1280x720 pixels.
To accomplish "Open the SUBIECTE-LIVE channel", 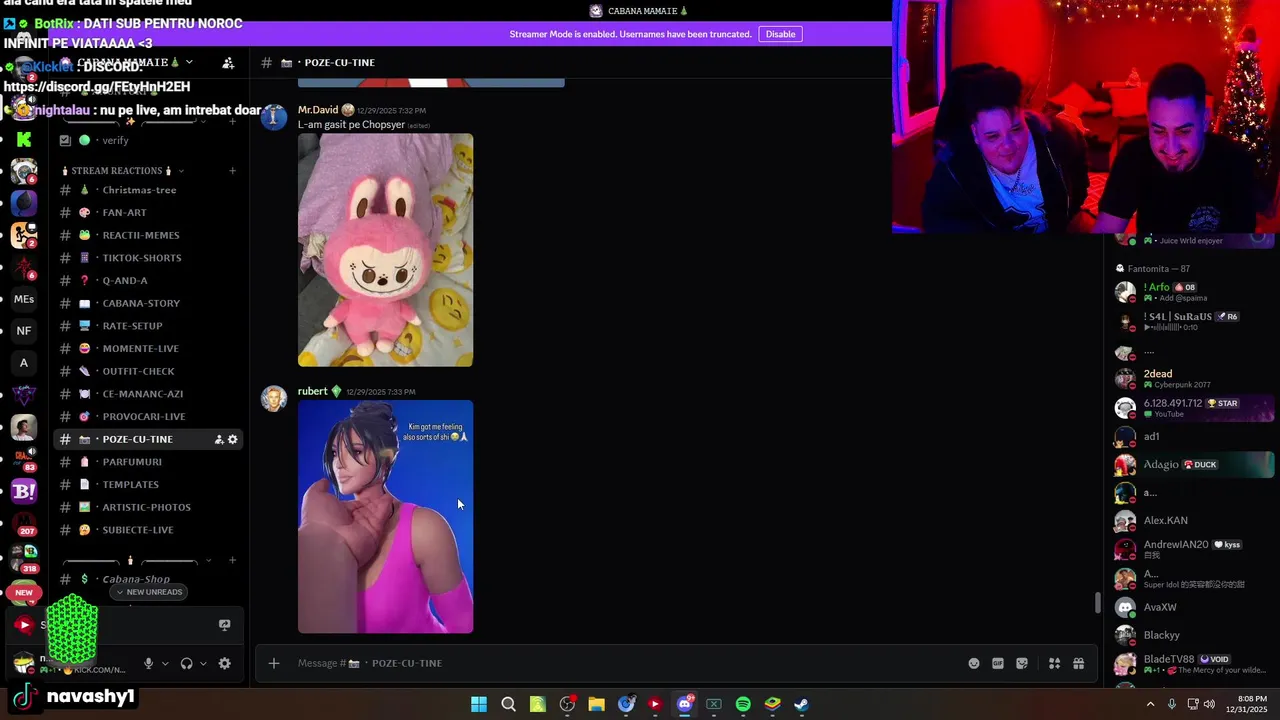I will (150, 530).
